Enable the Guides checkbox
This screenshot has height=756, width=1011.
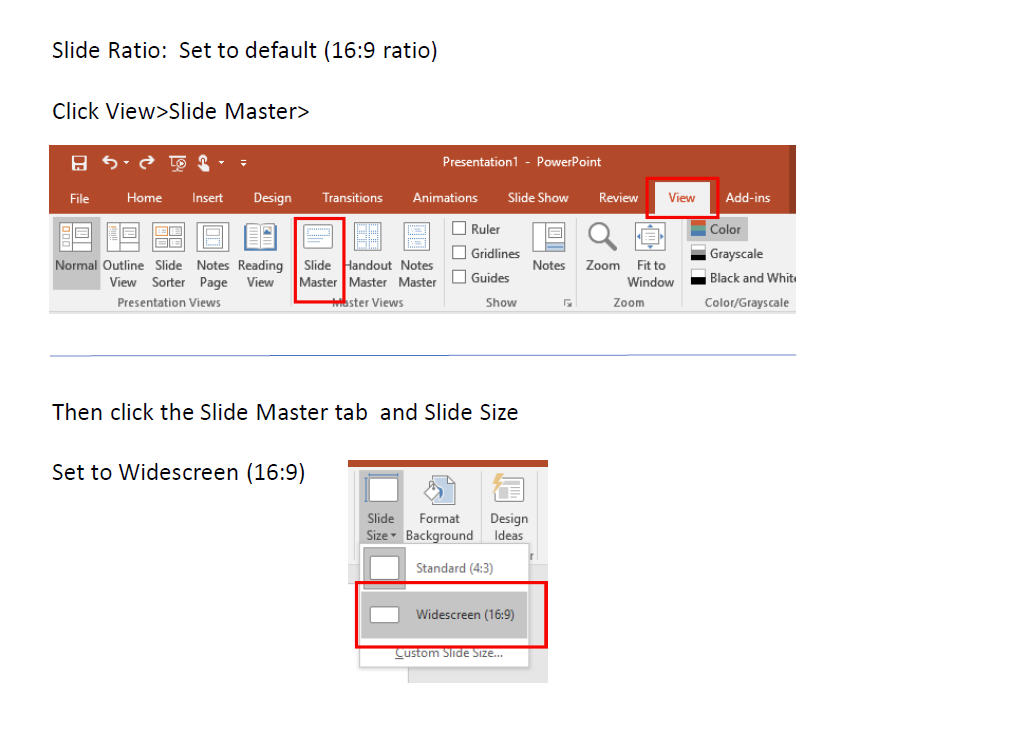459,277
